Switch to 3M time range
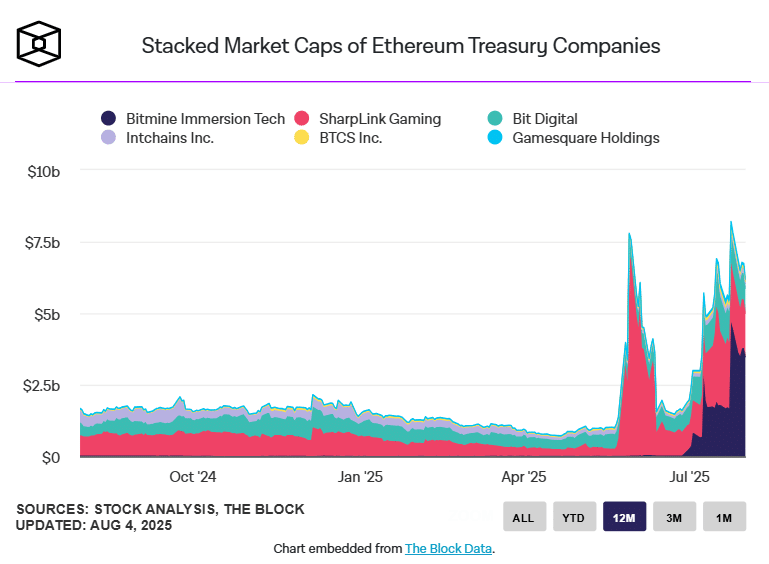Screen dimensions: 769x564 coord(675,517)
